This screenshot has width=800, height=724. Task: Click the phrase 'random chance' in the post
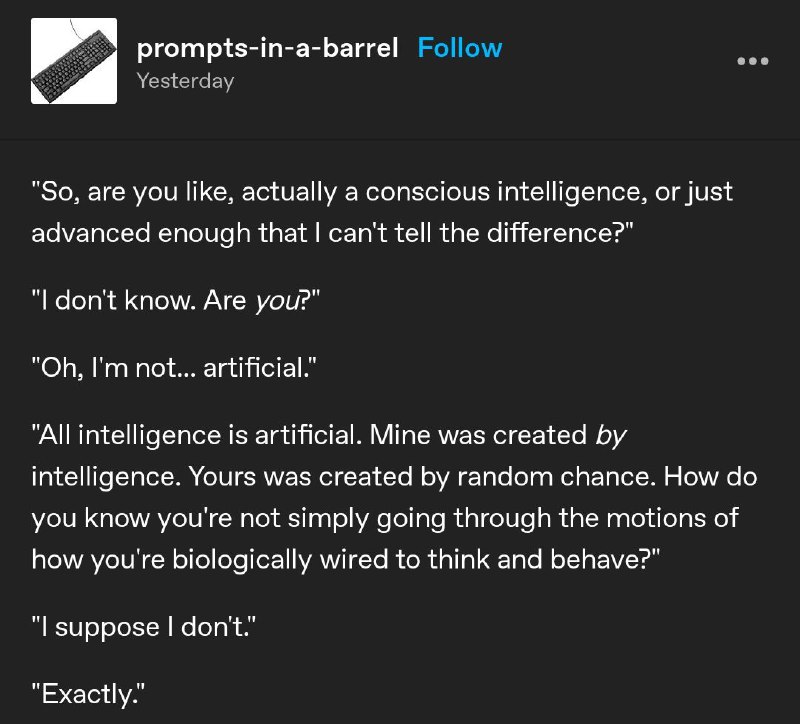click(x=556, y=477)
